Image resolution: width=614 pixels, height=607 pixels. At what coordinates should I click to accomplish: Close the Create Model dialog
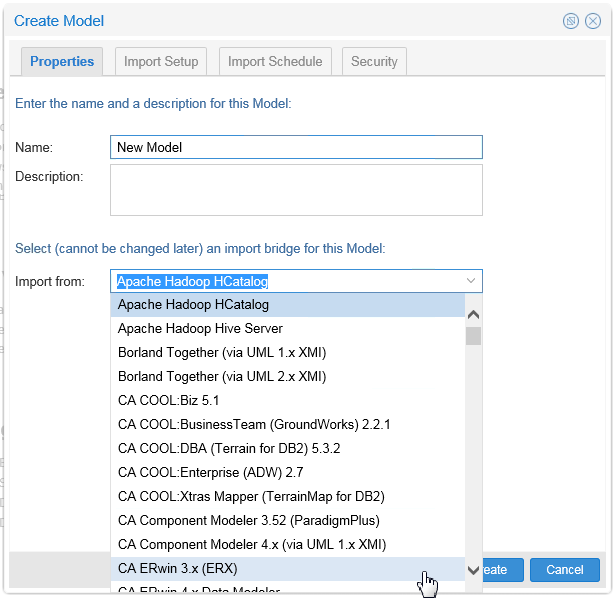tap(592, 21)
